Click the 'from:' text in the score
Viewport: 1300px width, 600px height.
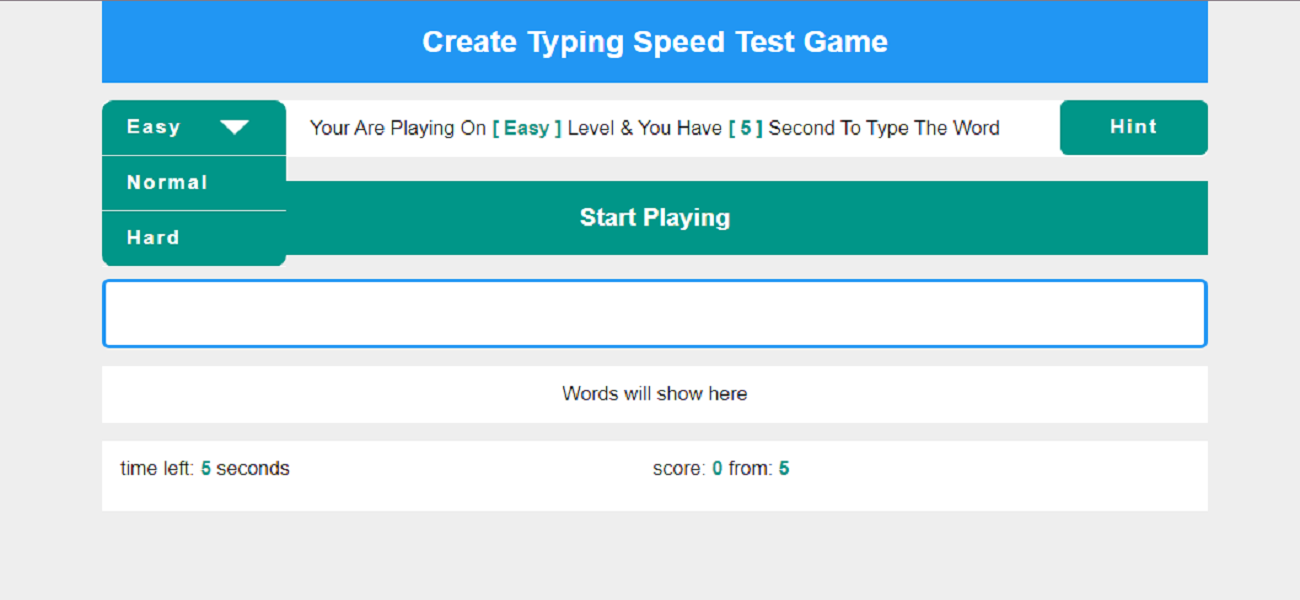[x=750, y=469]
